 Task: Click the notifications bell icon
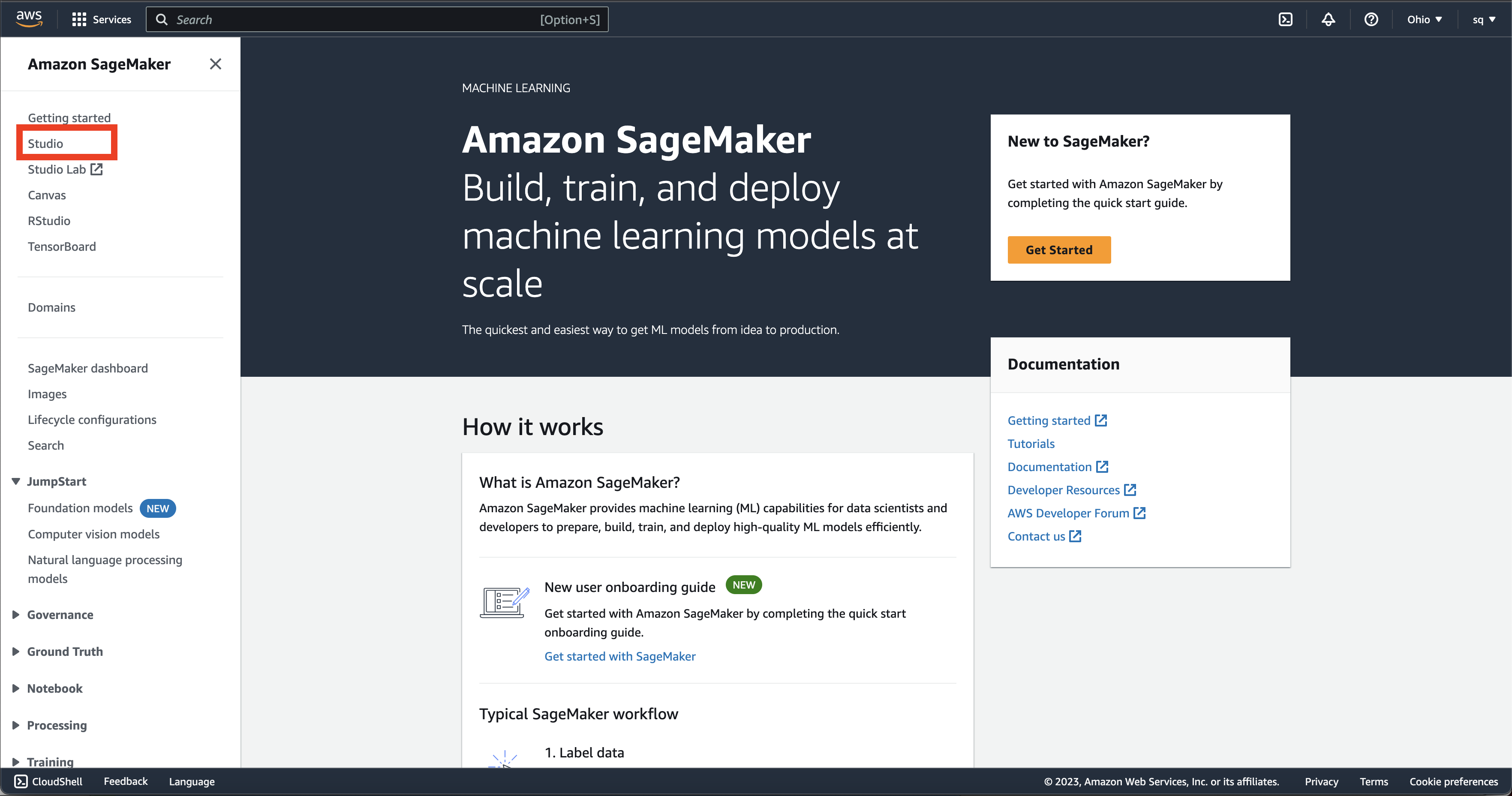click(1328, 19)
